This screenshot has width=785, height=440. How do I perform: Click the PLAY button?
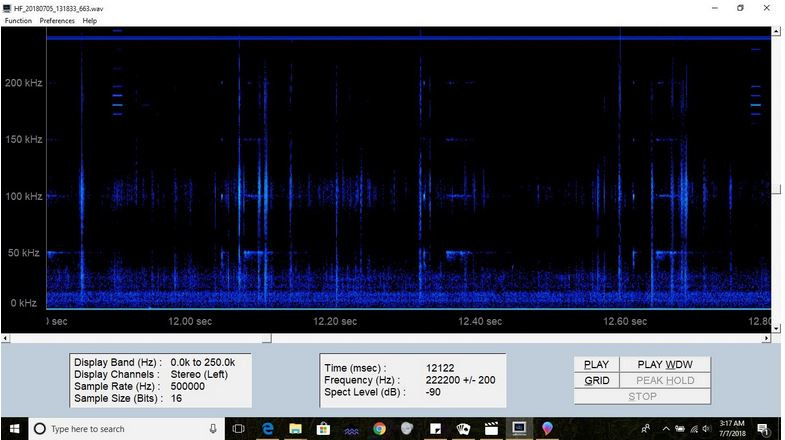pos(596,364)
